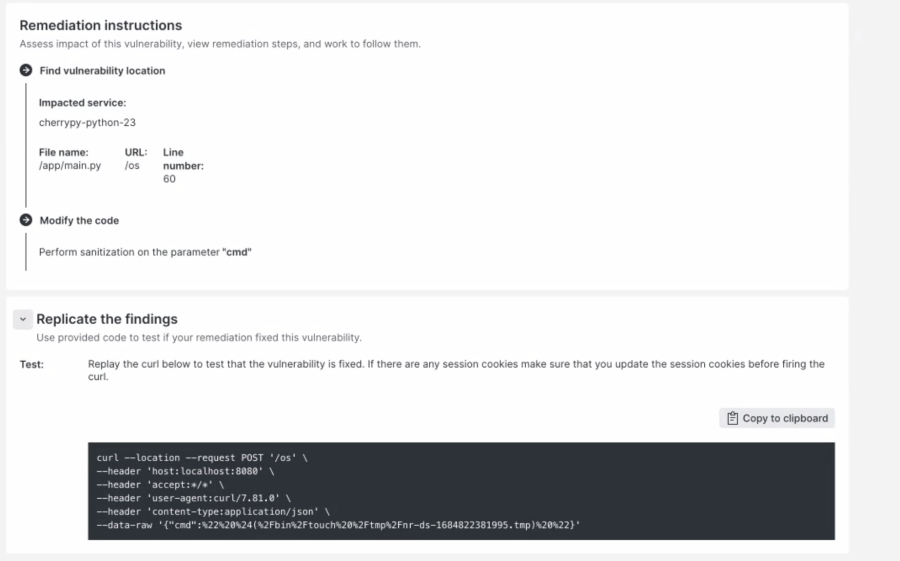Click the arrow icon beside Find vulnerability location
Screen dimensions: 900x561
[x=26, y=71]
